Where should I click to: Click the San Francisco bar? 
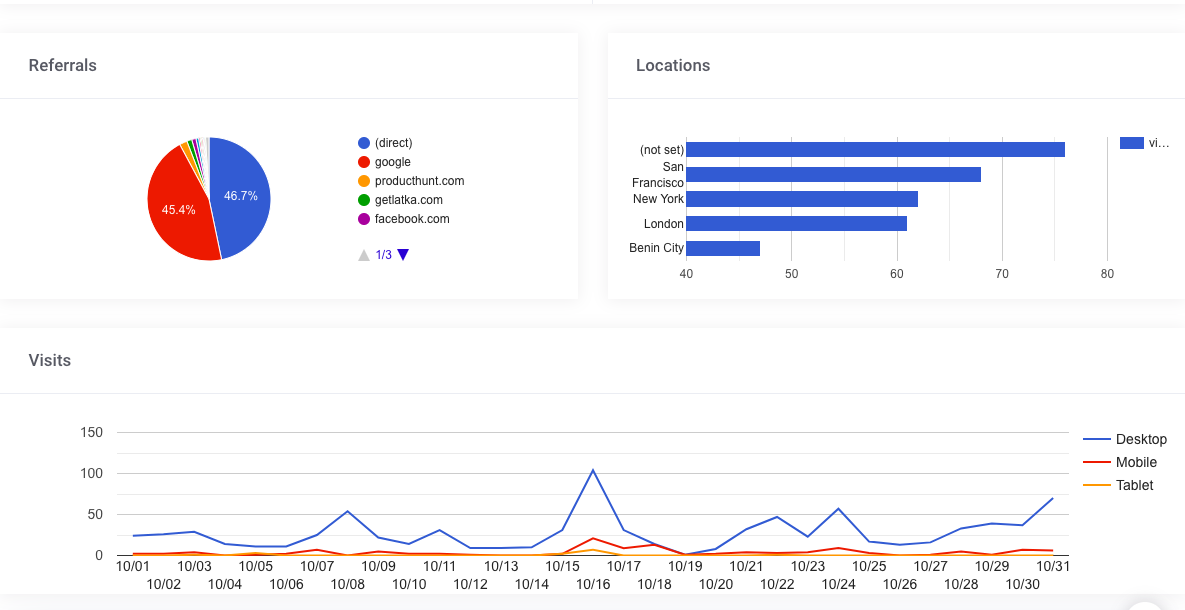pyautogui.click(x=833, y=175)
